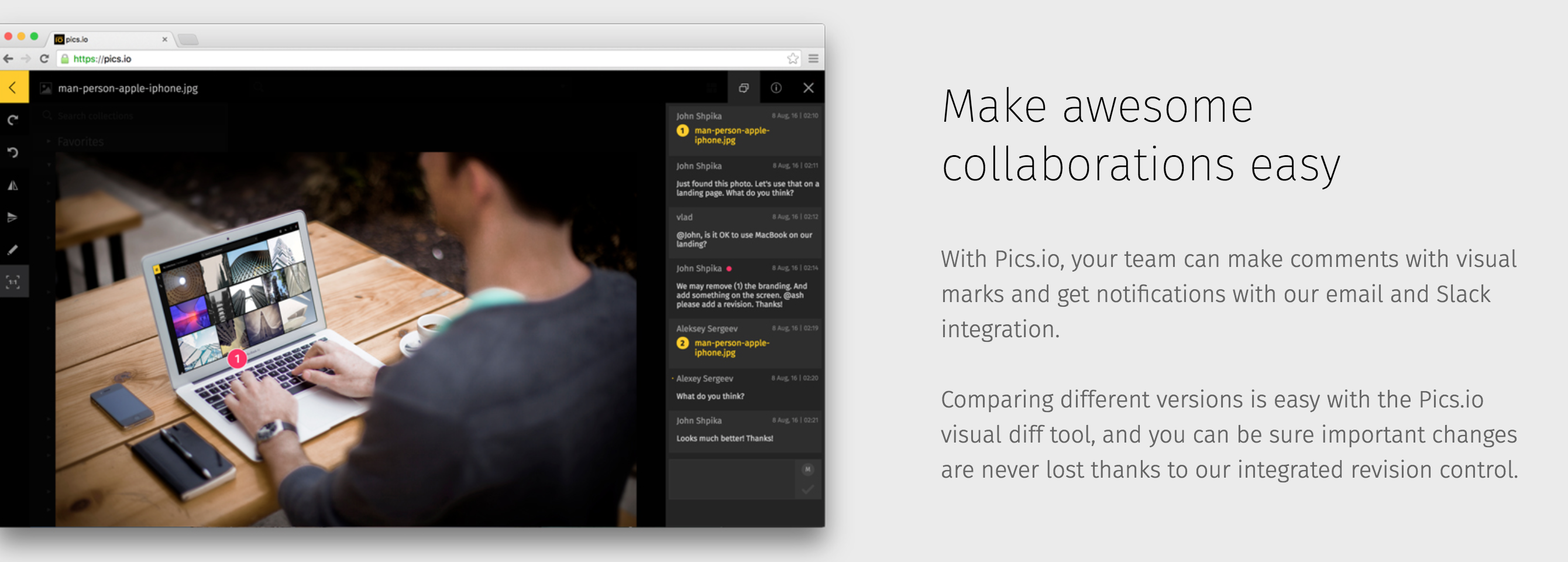The width and height of the screenshot is (1568, 562).
Task: Select the flip horizontal tool
Action: pos(13,185)
